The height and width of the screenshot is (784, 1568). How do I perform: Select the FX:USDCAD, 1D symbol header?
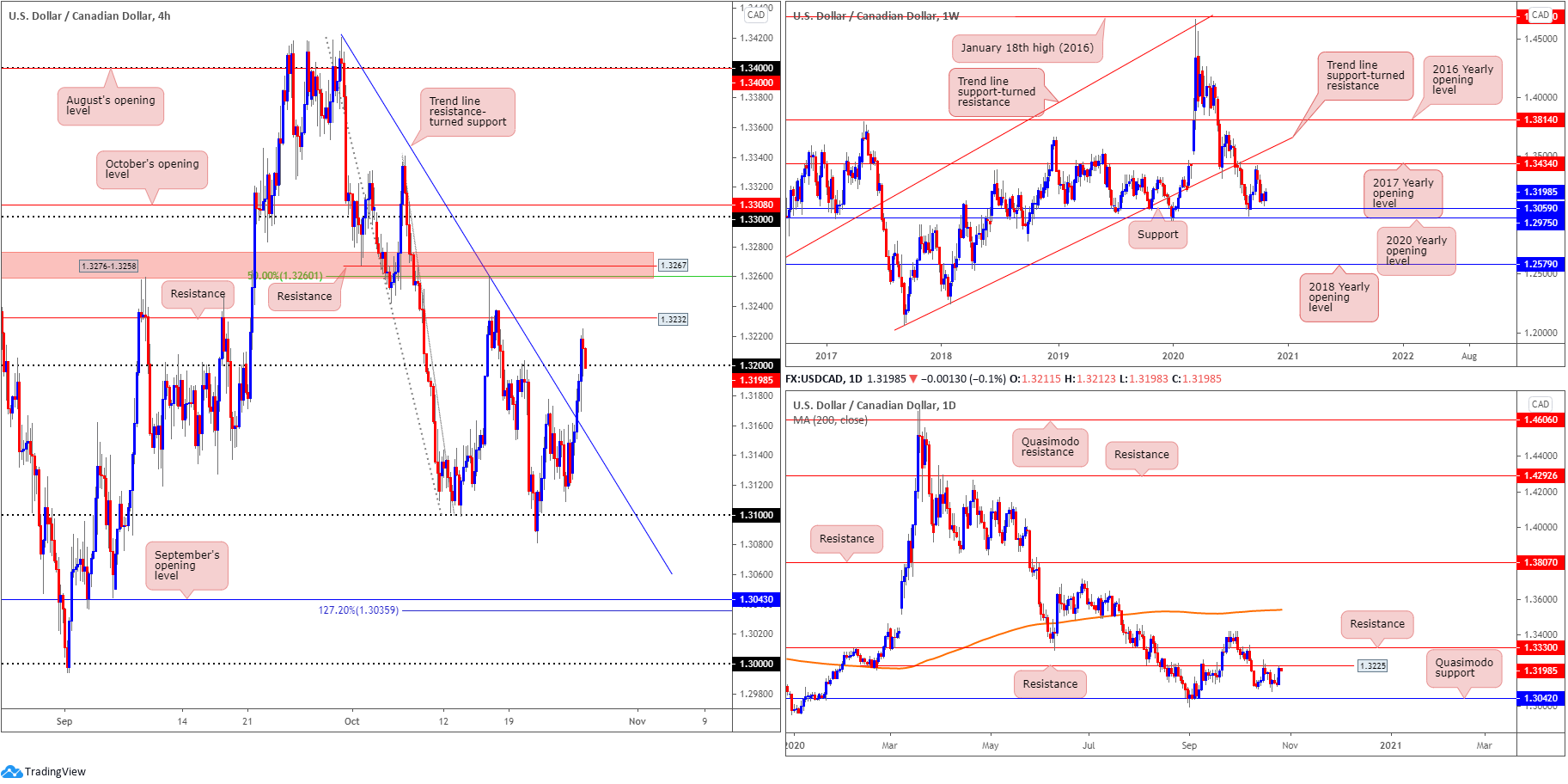coord(823,378)
